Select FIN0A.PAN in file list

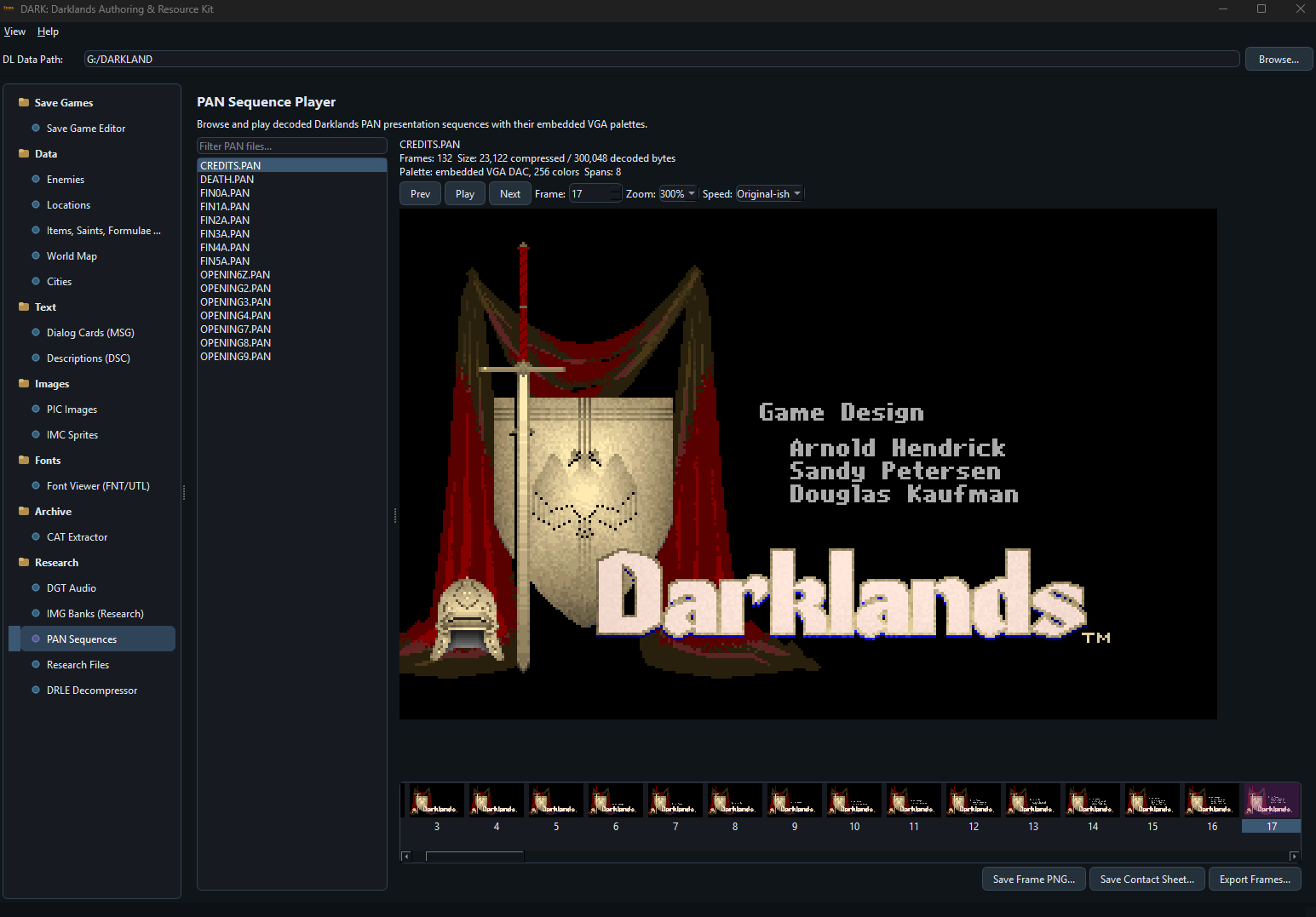[291, 192]
